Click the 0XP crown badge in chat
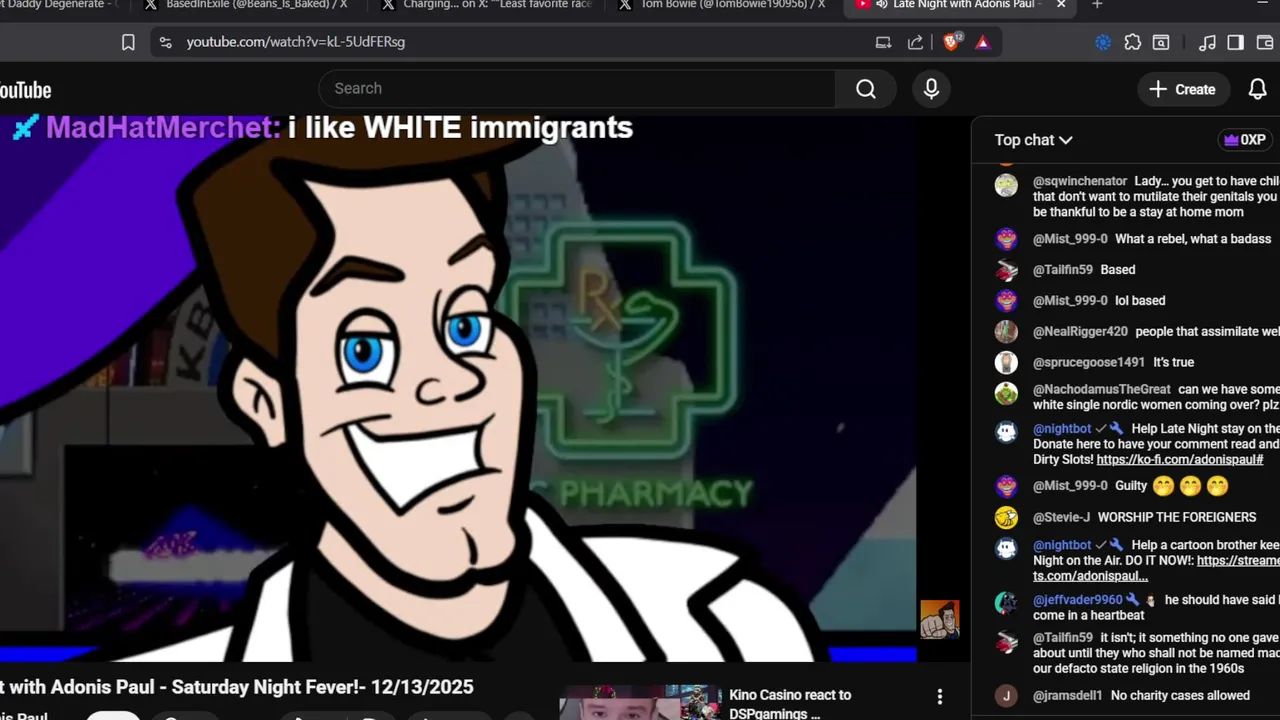1280x720 pixels. [x=1245, y=140]
